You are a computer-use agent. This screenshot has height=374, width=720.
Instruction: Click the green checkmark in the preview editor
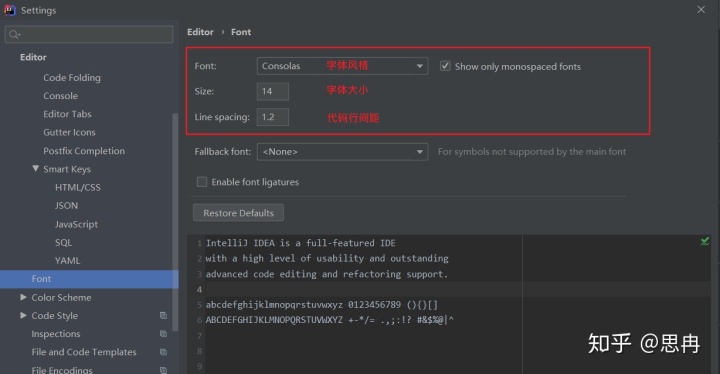(705, 241)
